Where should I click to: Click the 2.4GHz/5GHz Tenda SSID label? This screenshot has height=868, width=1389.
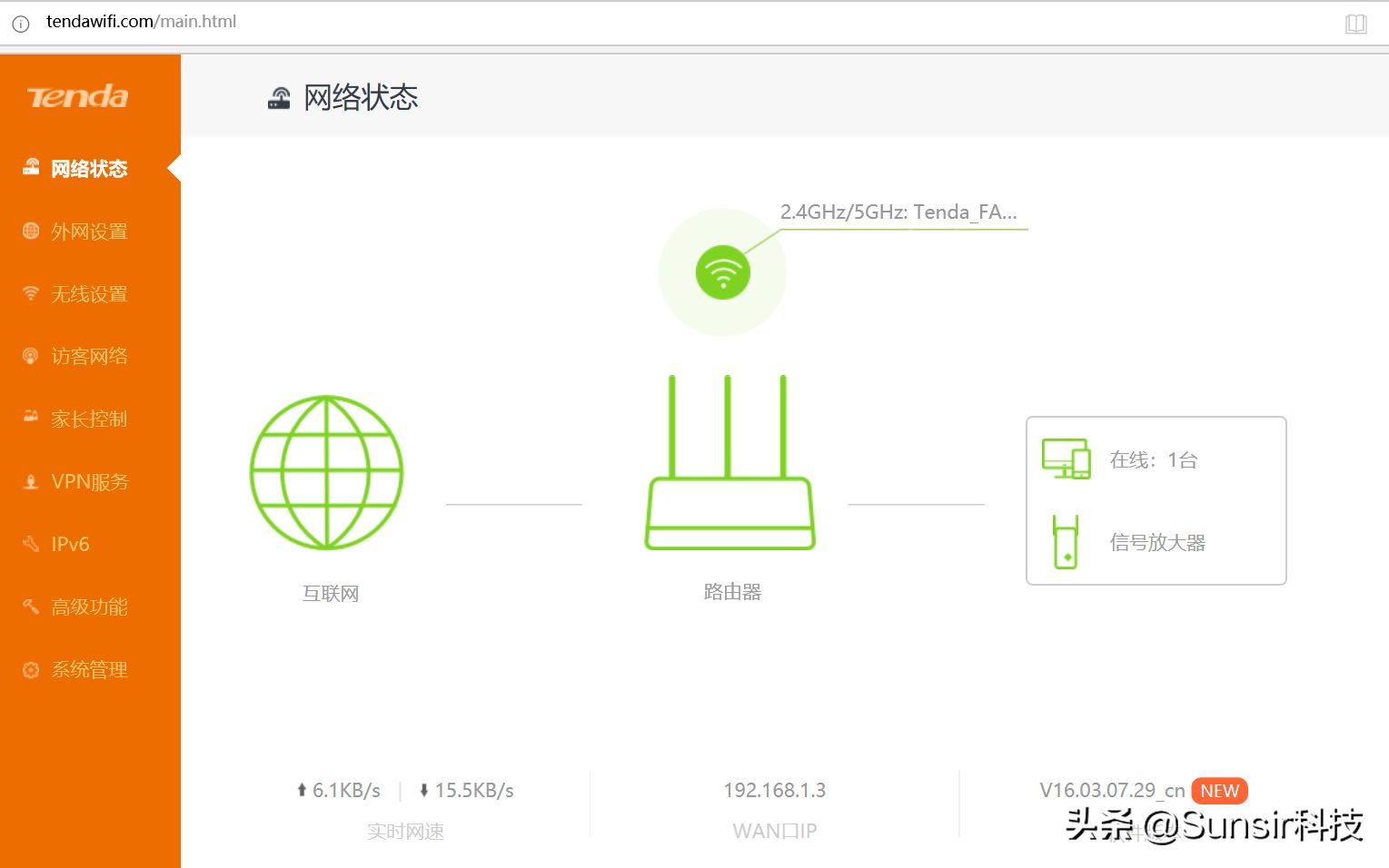point(898,212)
